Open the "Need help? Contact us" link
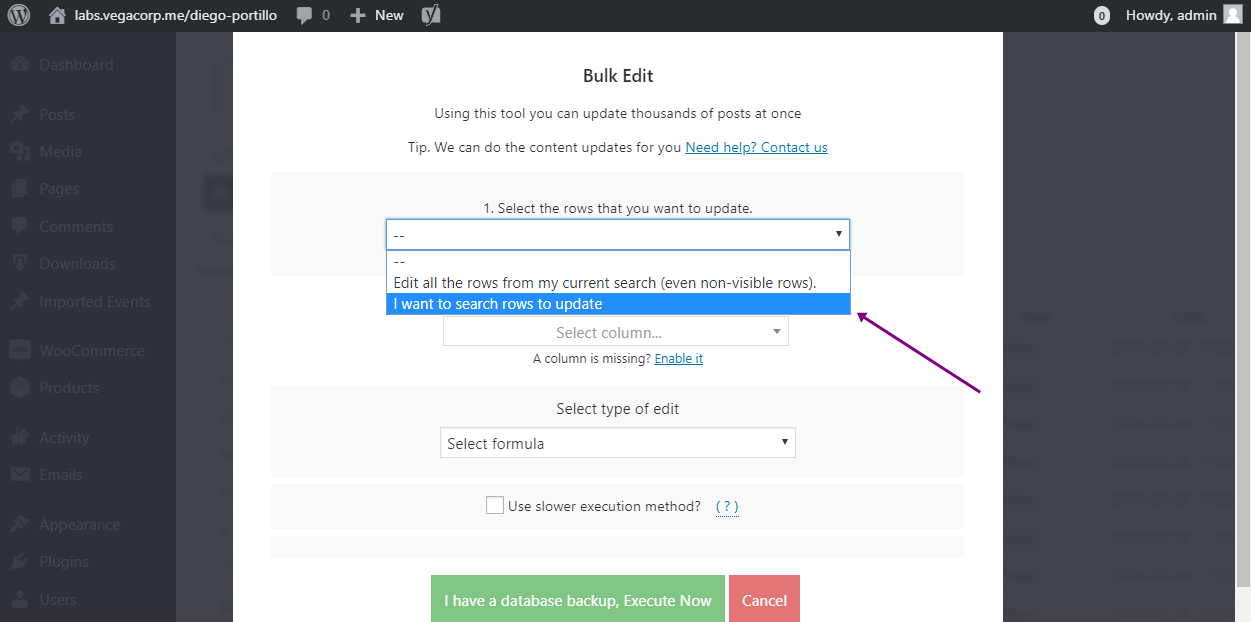Screen dimensions: 1251x622 point(756,147)
